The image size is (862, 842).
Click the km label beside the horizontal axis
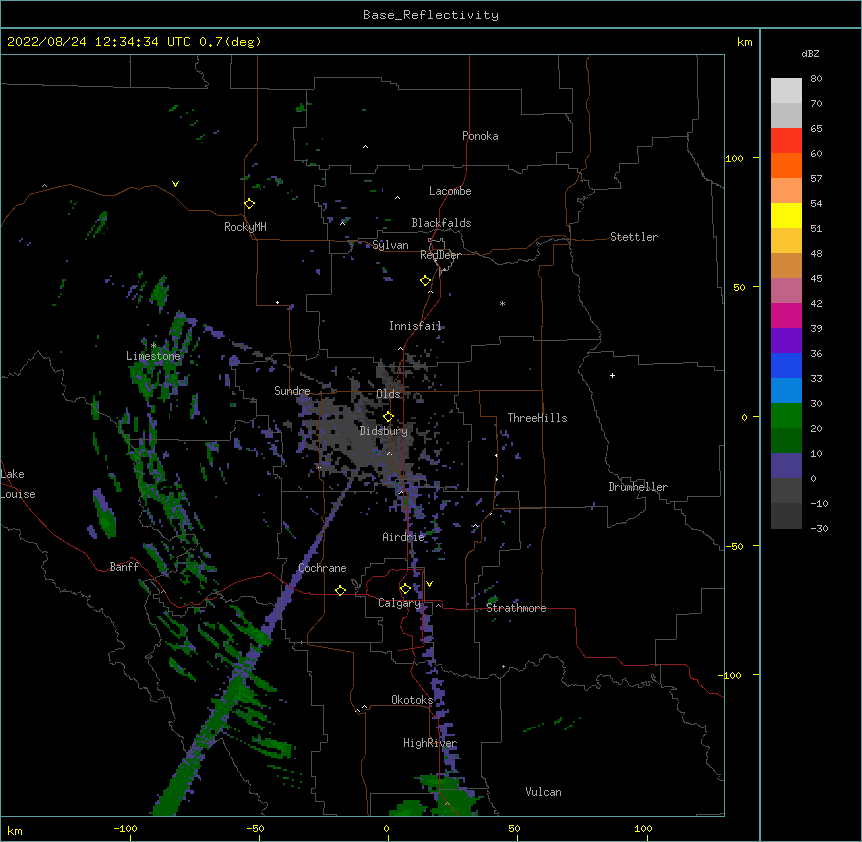coord(15,830)
